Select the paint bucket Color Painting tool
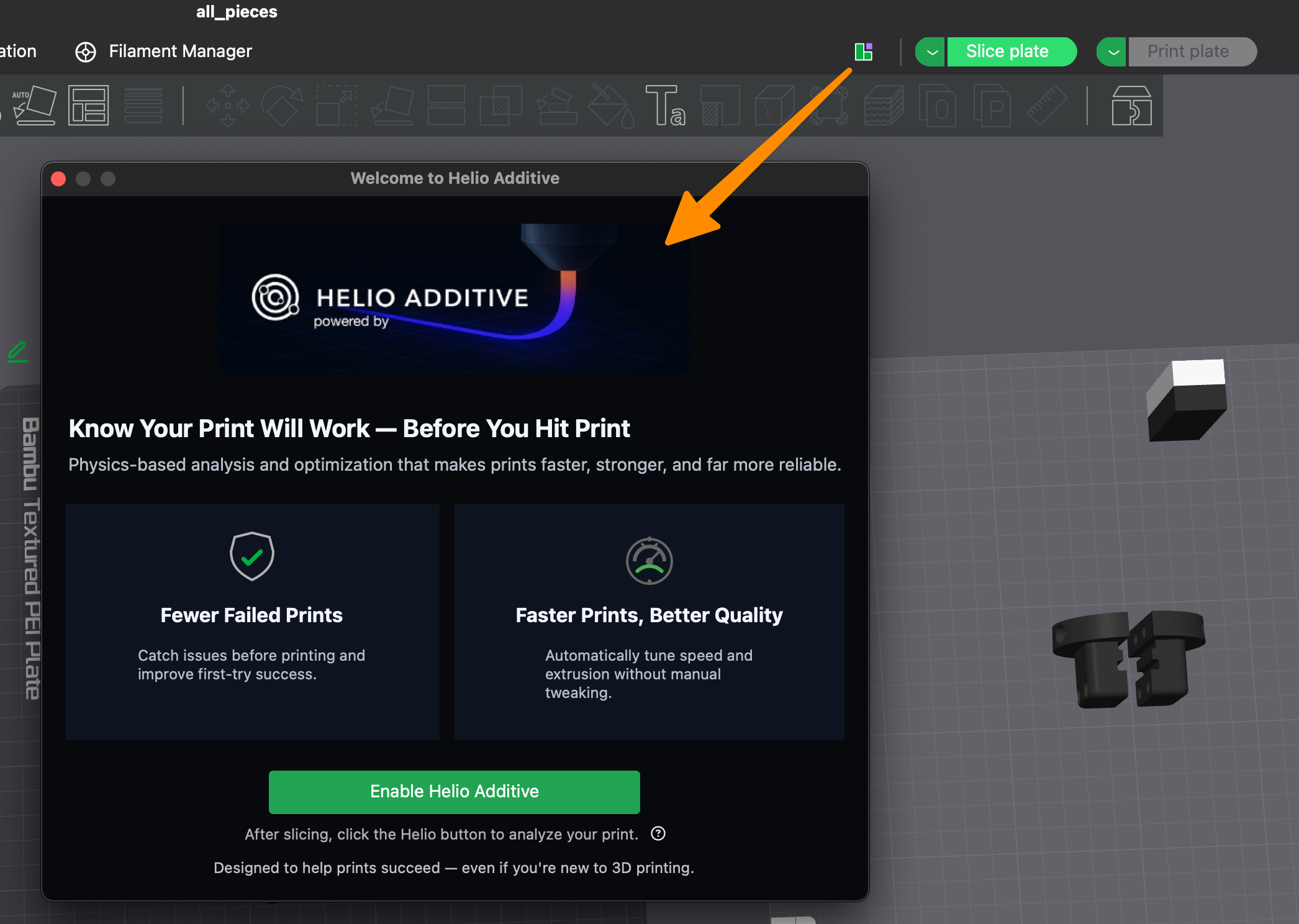1299x924 pixels. 611,105
